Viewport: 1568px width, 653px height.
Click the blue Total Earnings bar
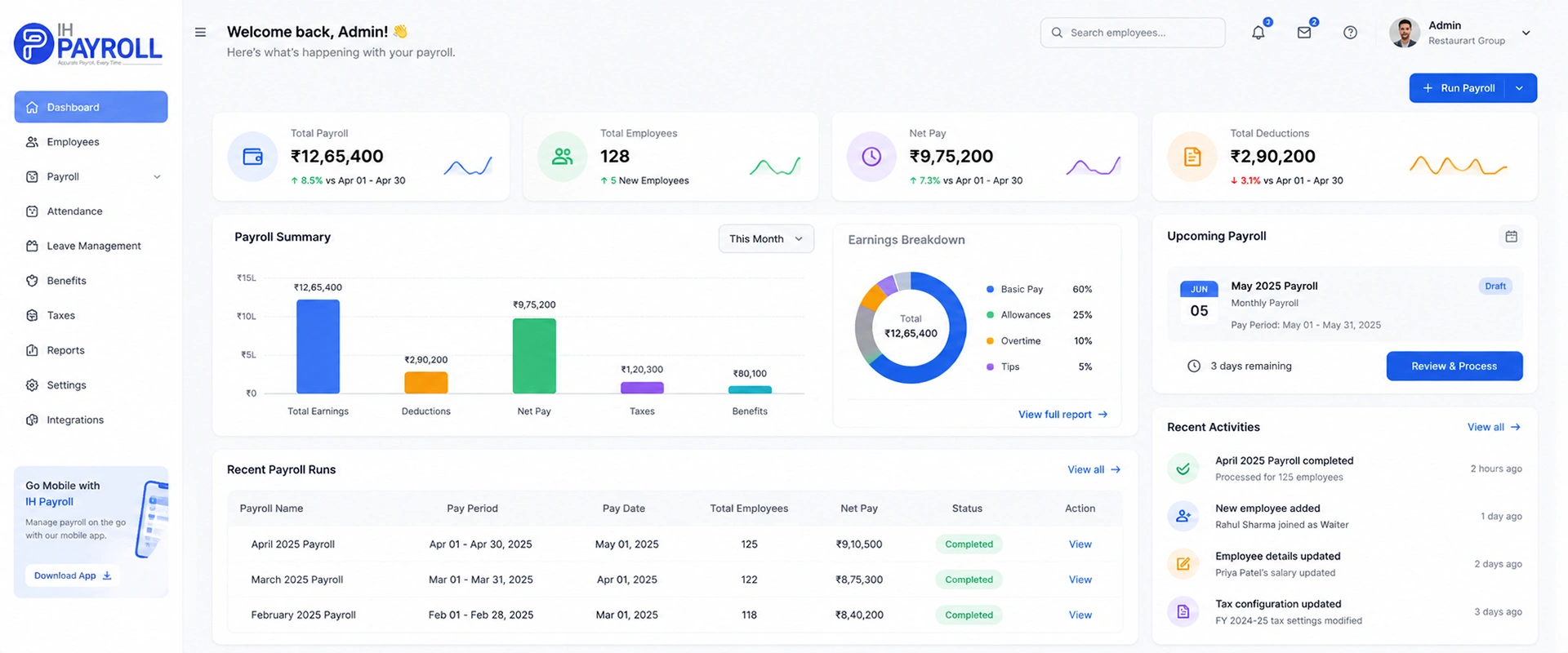click(x=318, y=347)
